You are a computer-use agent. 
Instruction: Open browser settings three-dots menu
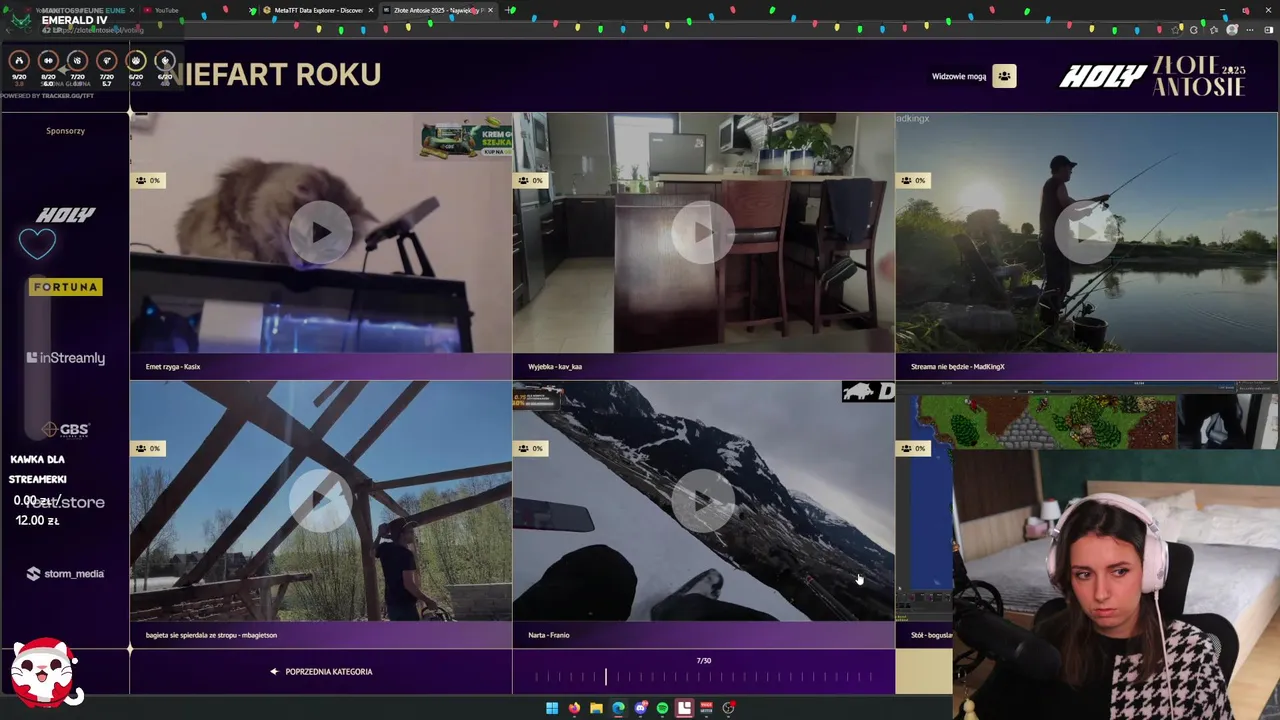pos(1250,30)
